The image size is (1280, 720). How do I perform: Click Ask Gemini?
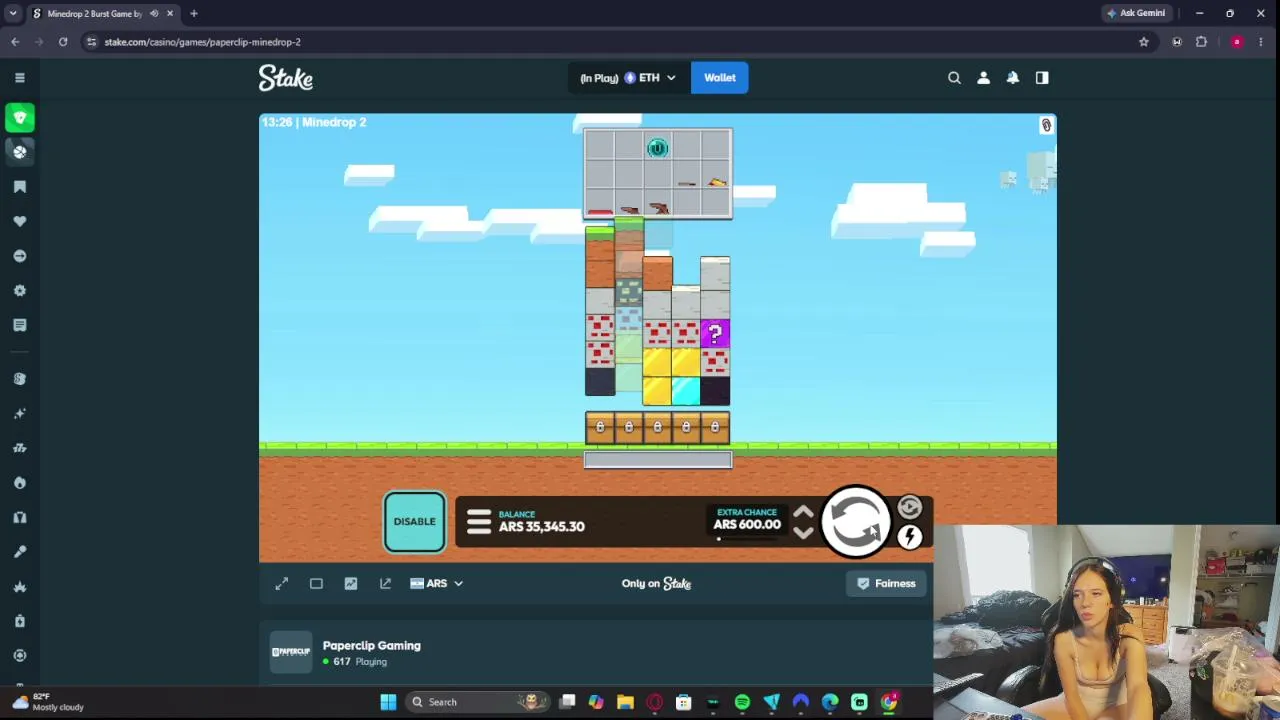pos(1136,13)
